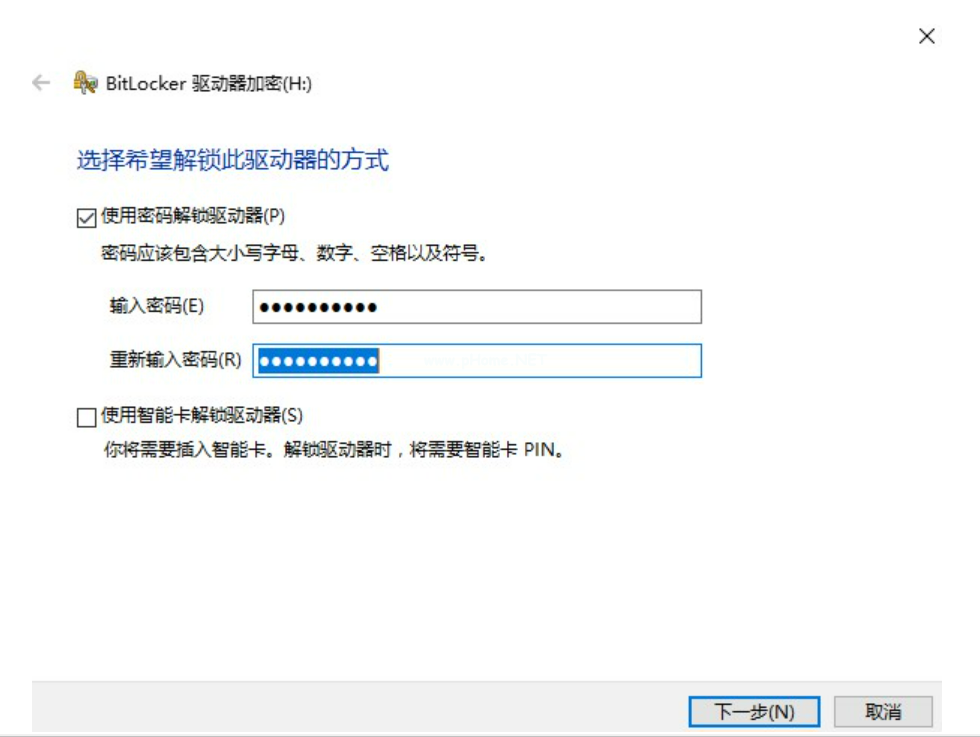Click the password complexity hint text

[x=294, y=253]
